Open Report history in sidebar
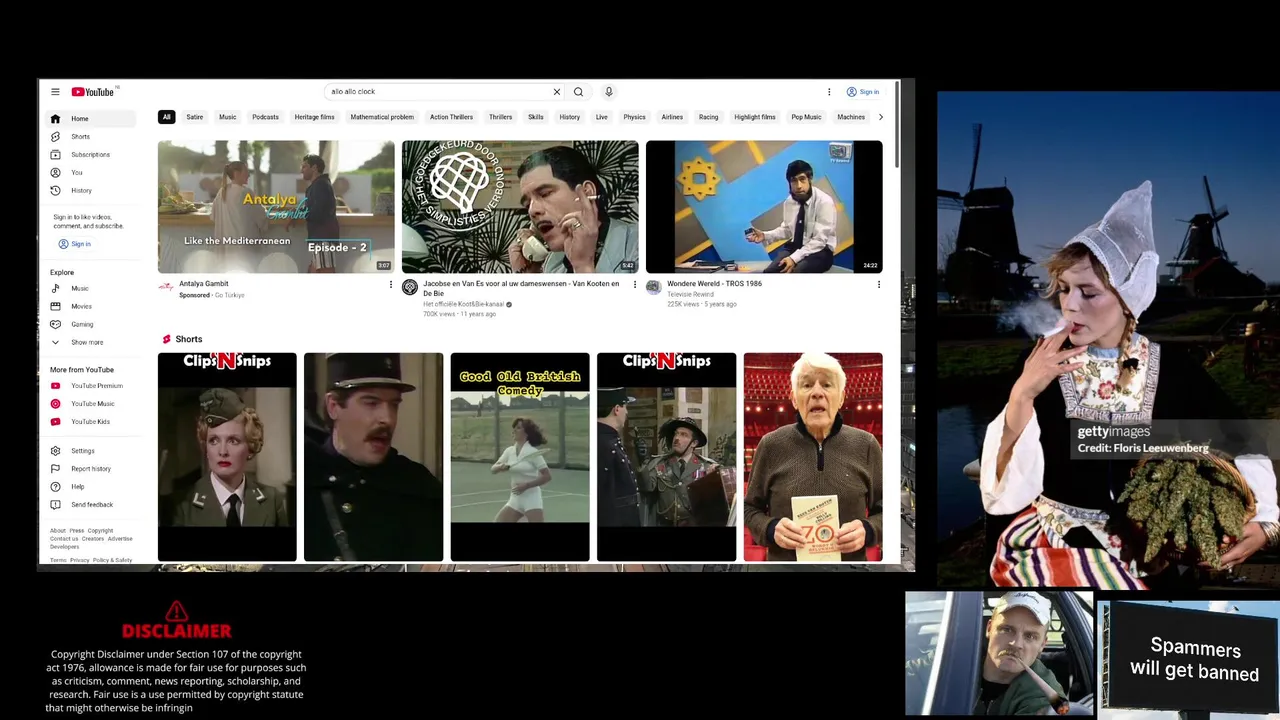 click(92, 469)
